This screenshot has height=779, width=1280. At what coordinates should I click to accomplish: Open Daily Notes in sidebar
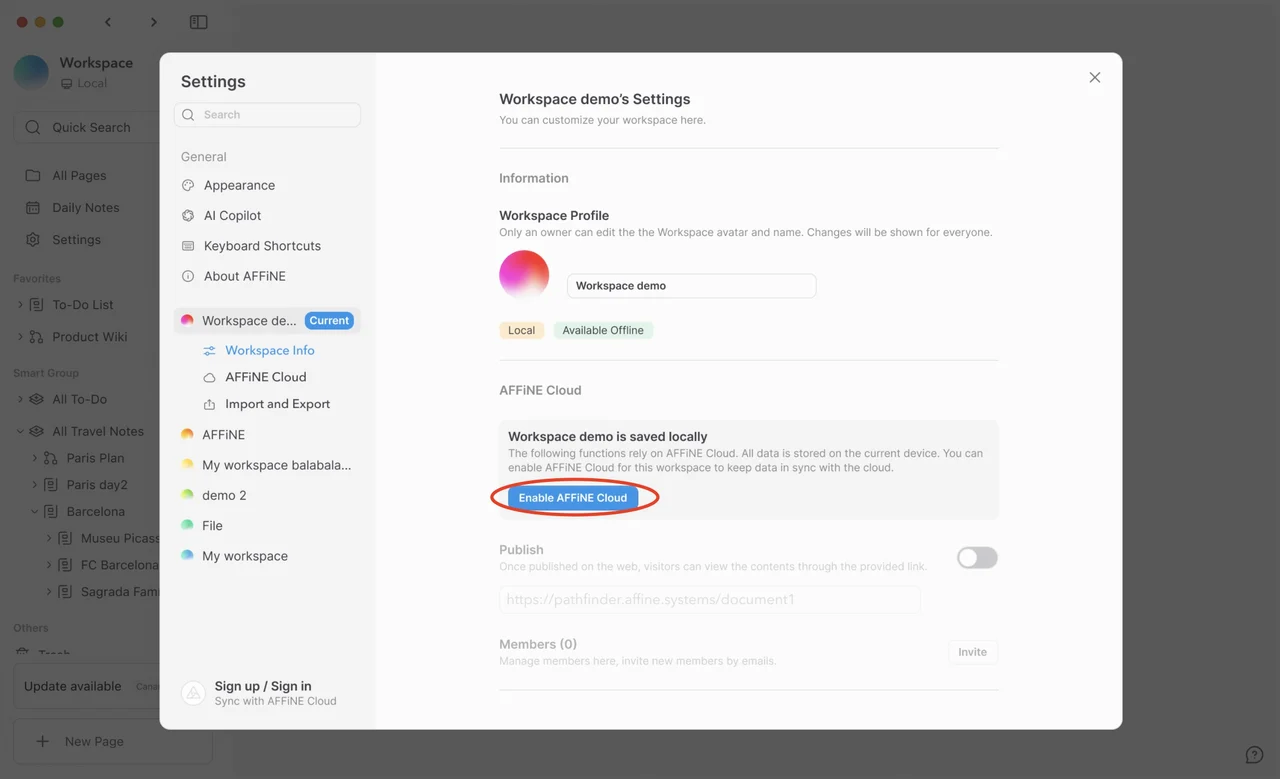87,208
